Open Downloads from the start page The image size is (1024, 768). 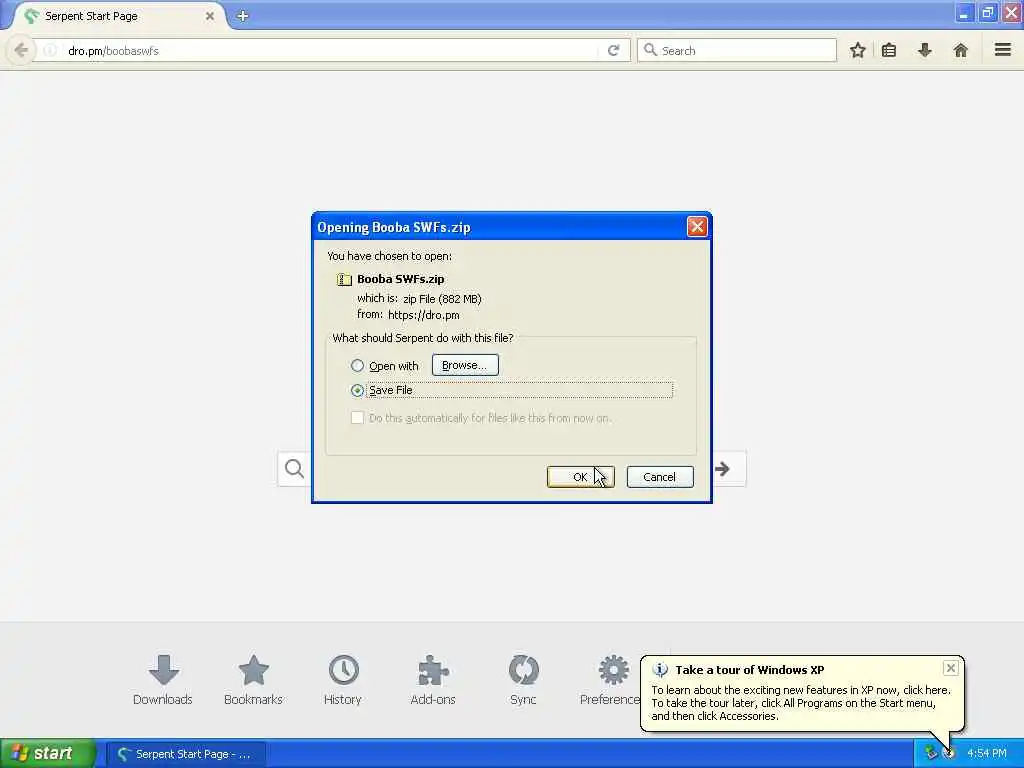[163, 680]
